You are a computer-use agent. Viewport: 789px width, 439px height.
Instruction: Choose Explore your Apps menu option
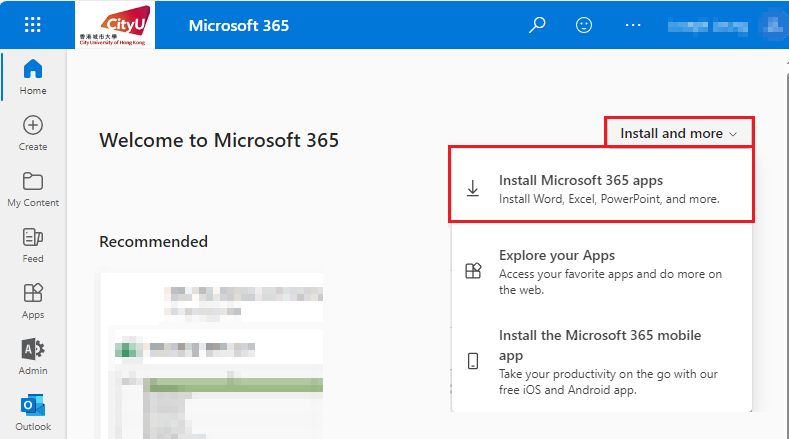(x=602, y=272)
